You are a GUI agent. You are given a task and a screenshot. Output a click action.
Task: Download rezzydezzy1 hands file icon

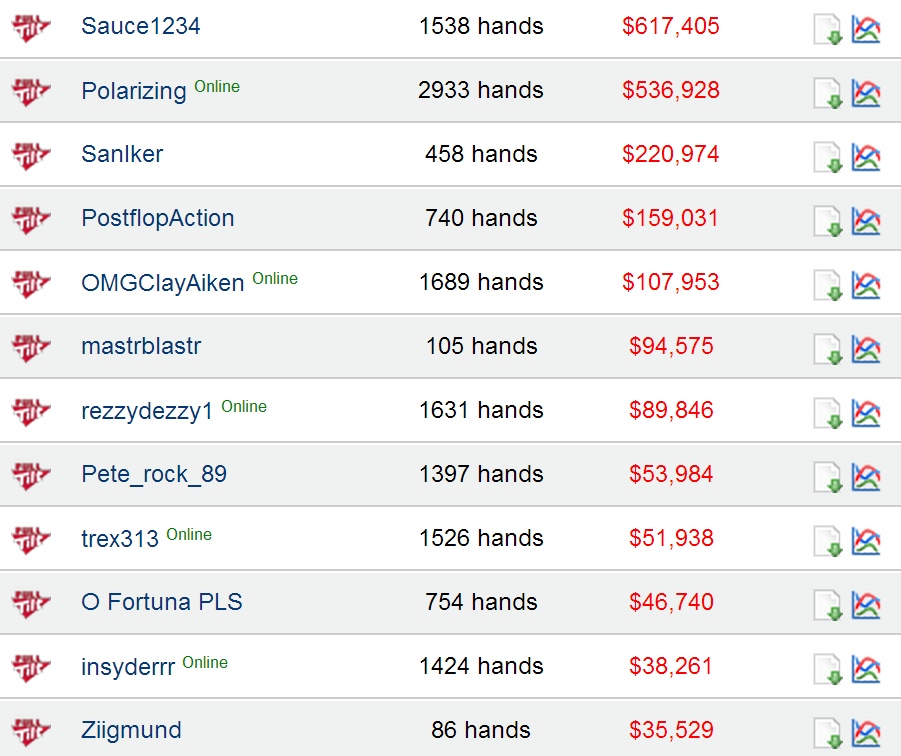(x=828, y=414)
